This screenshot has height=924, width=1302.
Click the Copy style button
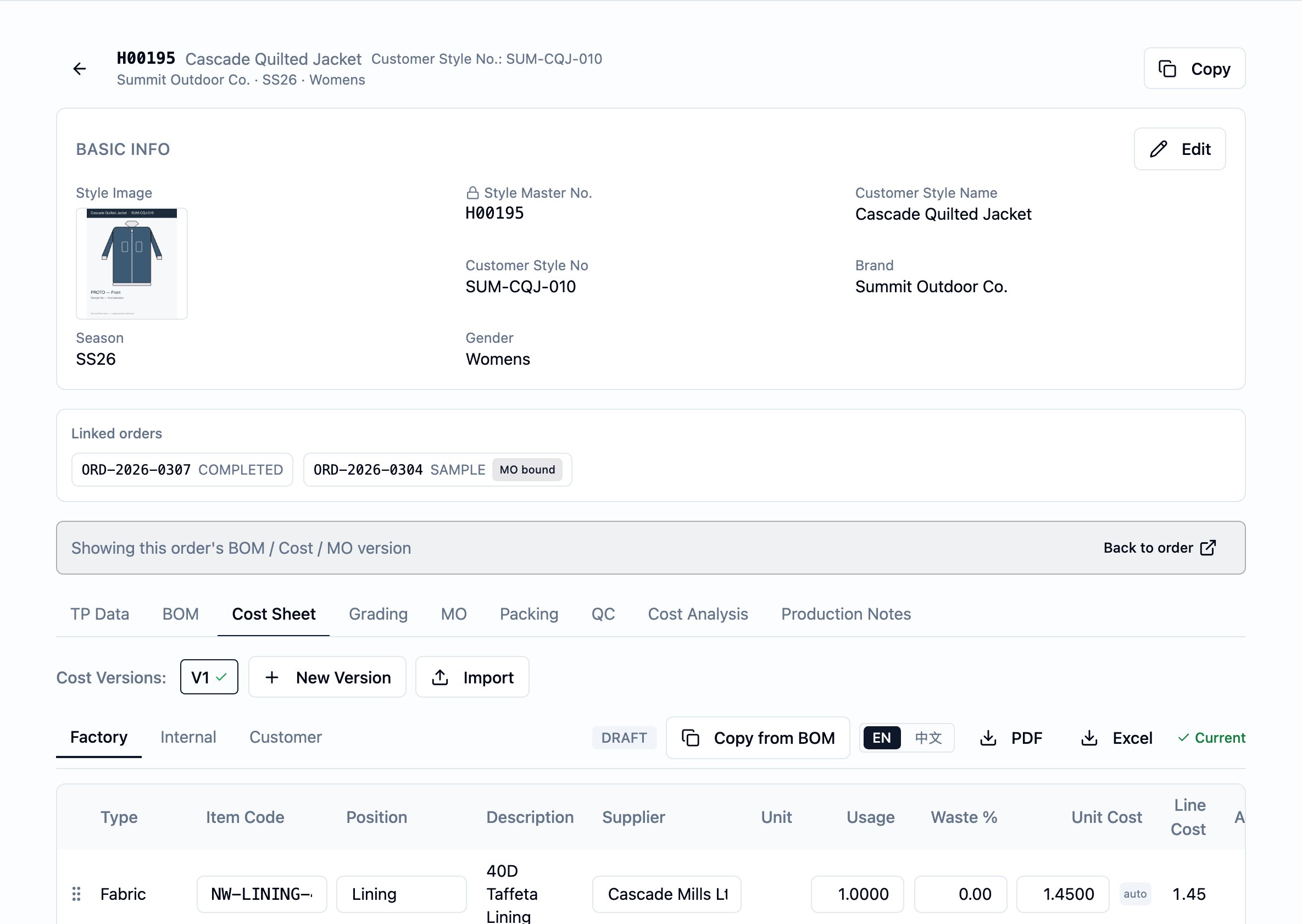click(x=1194, y=68)
